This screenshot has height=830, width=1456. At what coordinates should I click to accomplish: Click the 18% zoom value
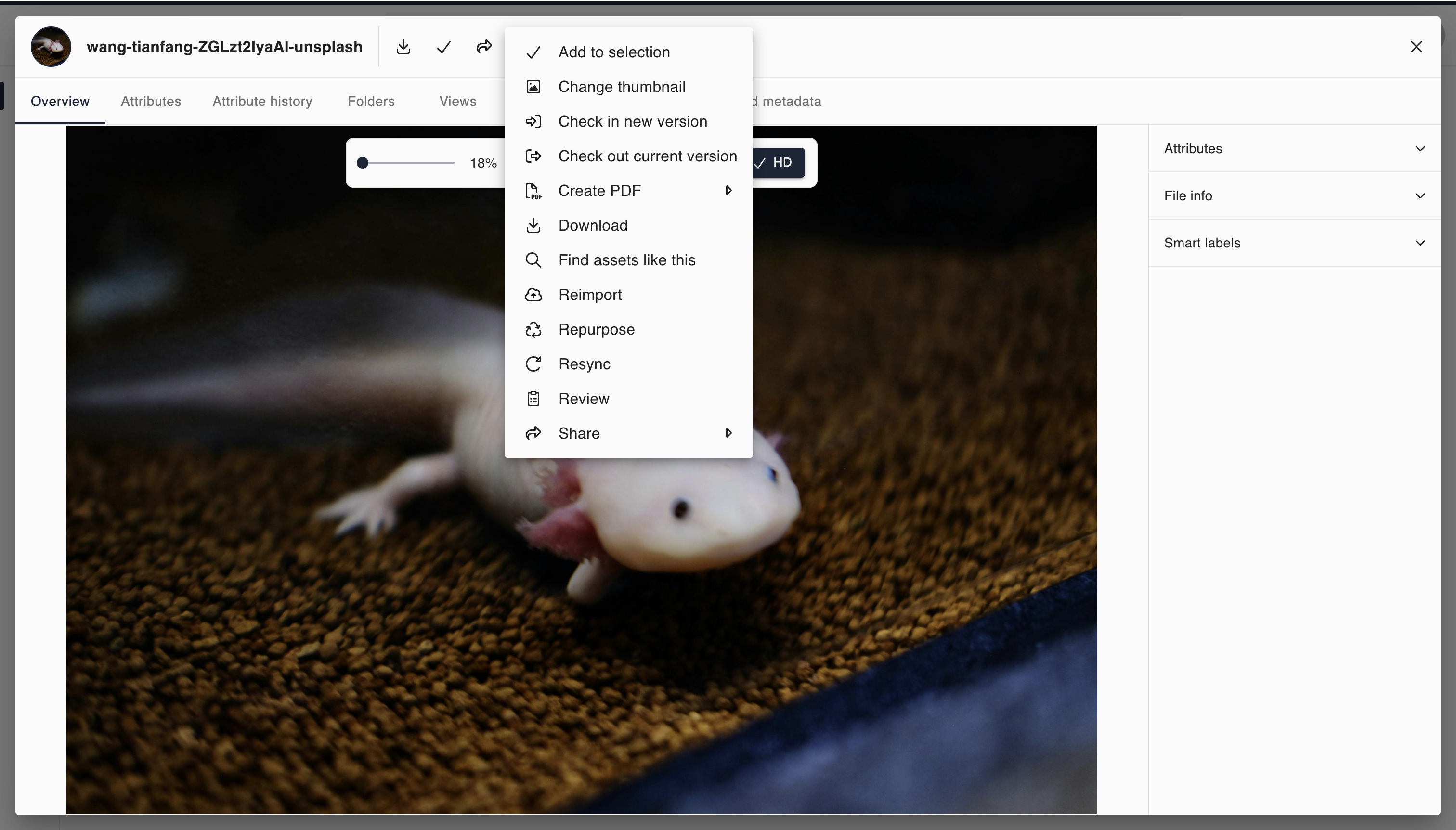(x=483, y=164)
